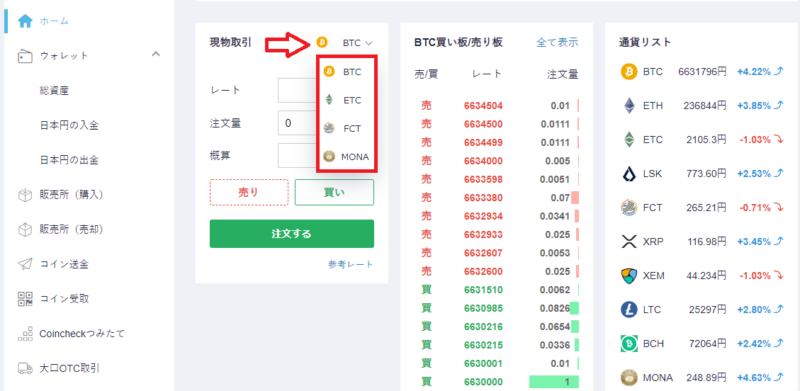
Task: Click sell order rate 6633380
Action: click(483, 198)
